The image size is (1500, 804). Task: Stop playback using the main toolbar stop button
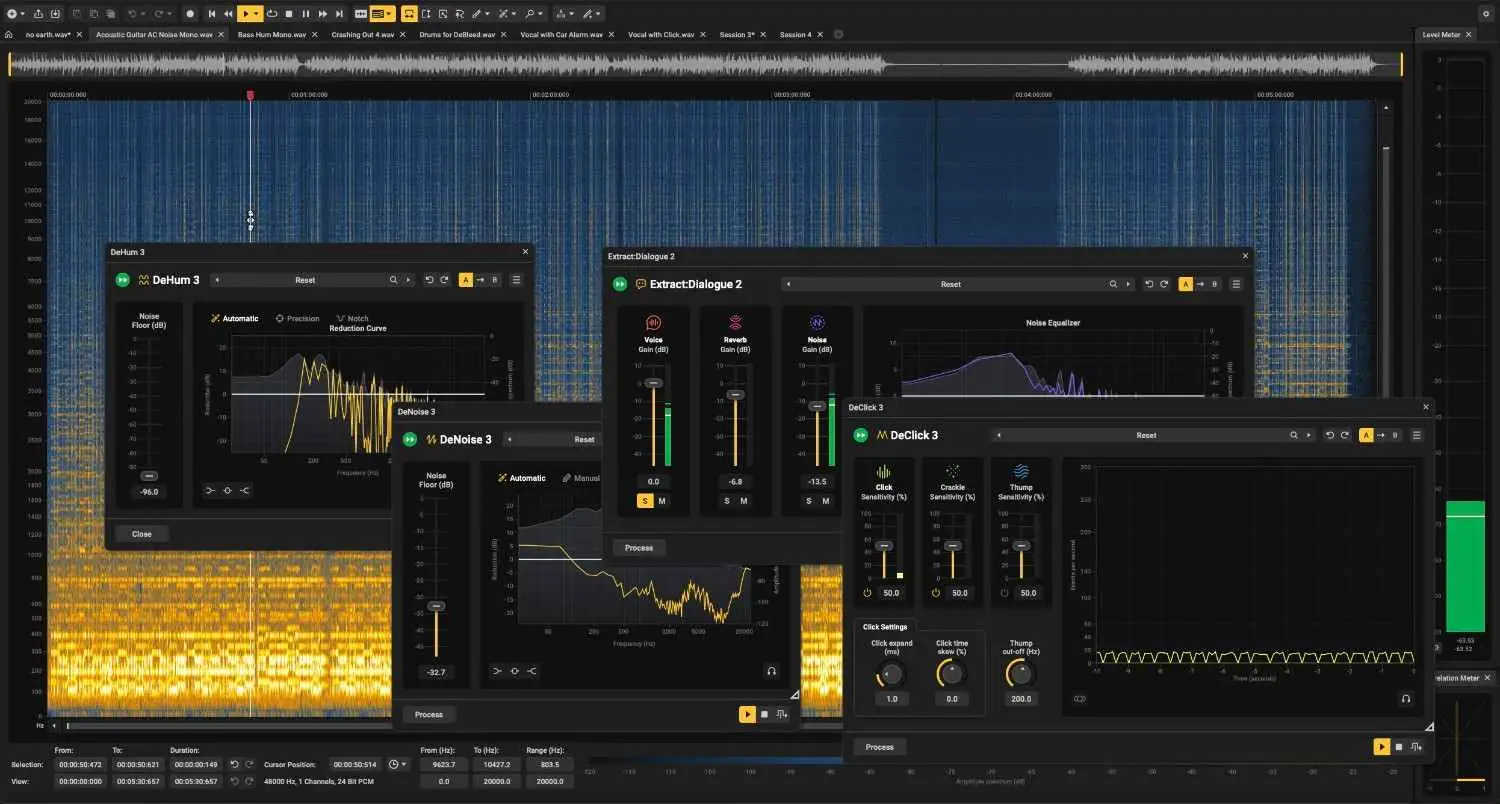(289, 14)
